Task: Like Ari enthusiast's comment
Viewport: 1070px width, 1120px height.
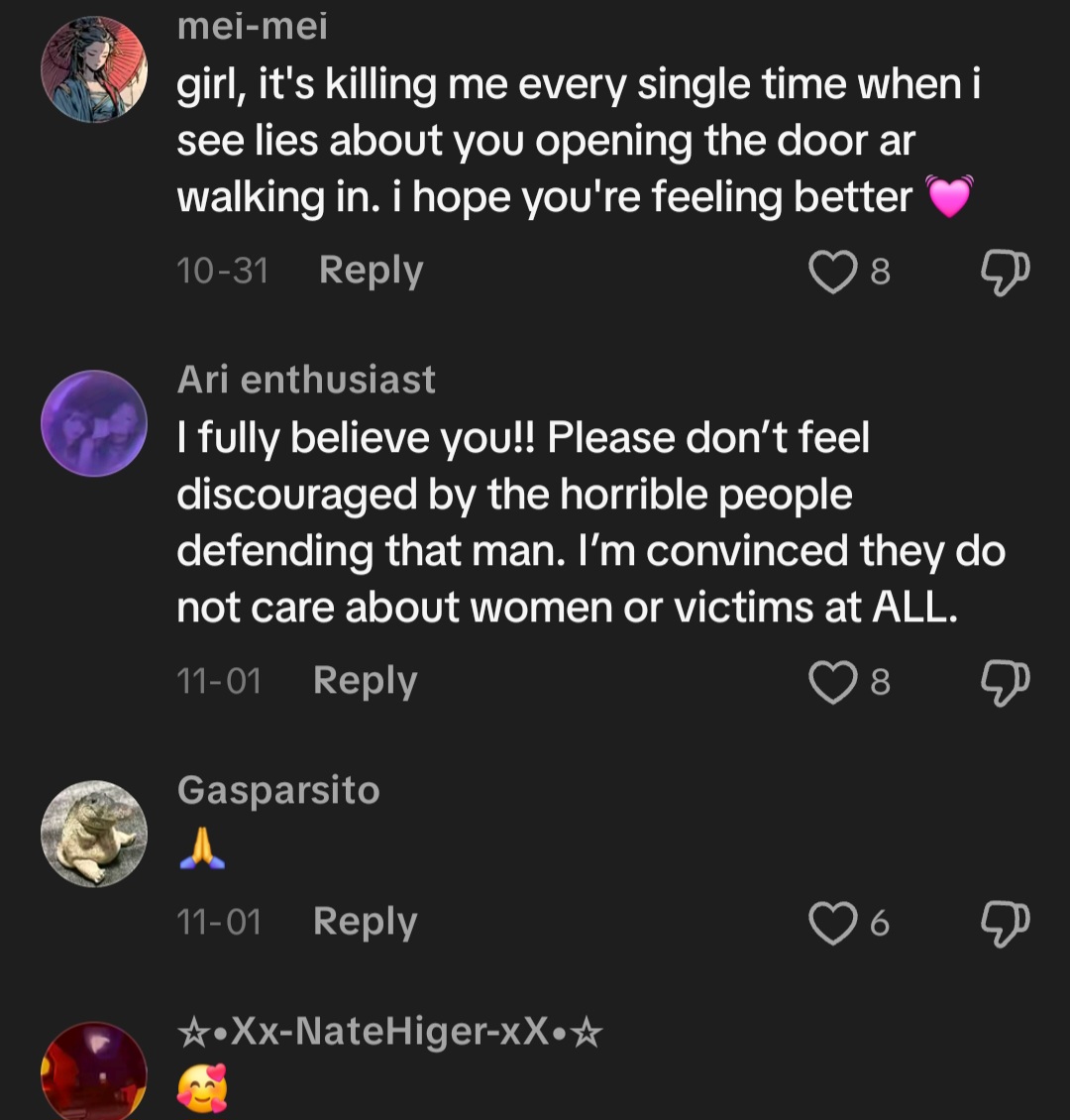Action: [832, 682]
